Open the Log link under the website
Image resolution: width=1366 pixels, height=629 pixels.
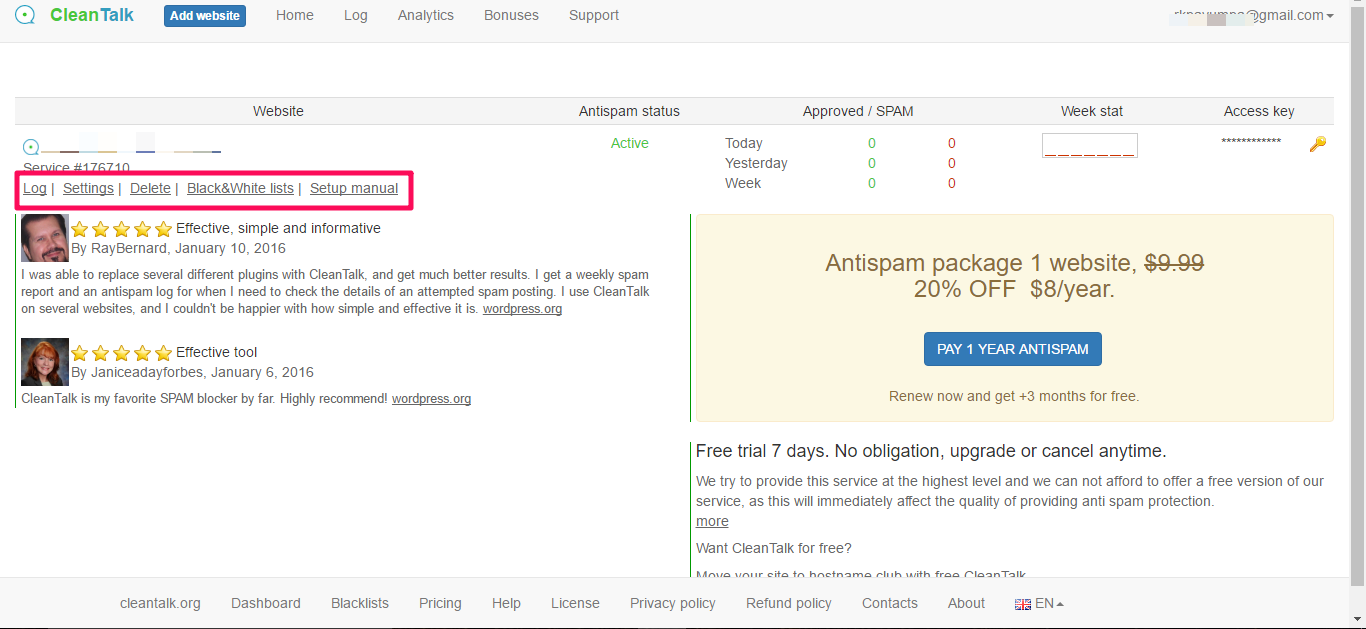point(35,188)
